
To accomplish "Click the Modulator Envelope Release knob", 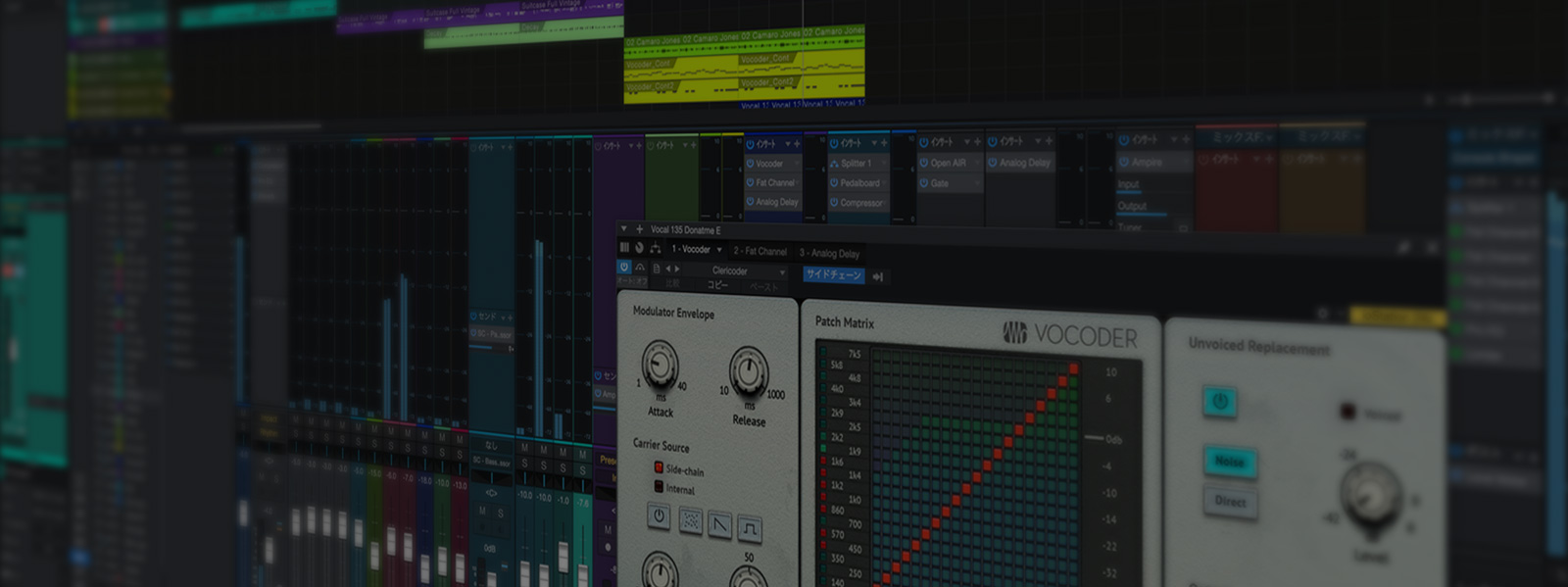I will [x=749, y=373].
